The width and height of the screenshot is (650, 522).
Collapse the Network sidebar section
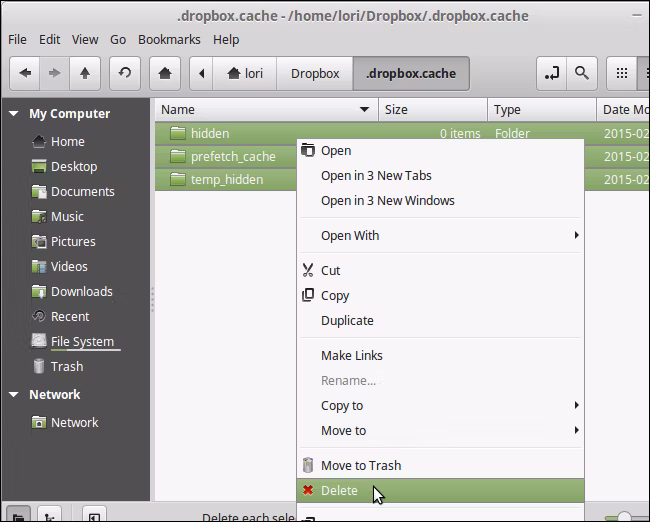click(x=14, y=394)
